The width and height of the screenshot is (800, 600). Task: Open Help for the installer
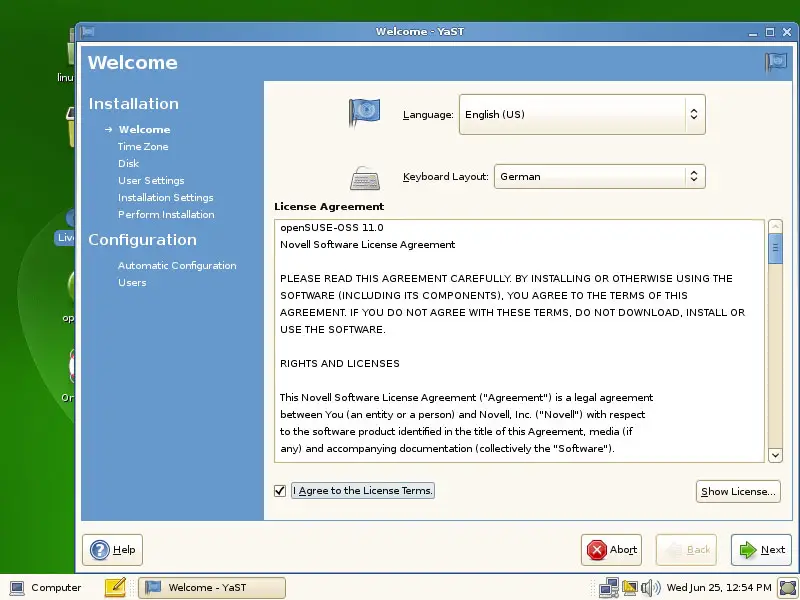pyautogui.click(x=112, y=549)
